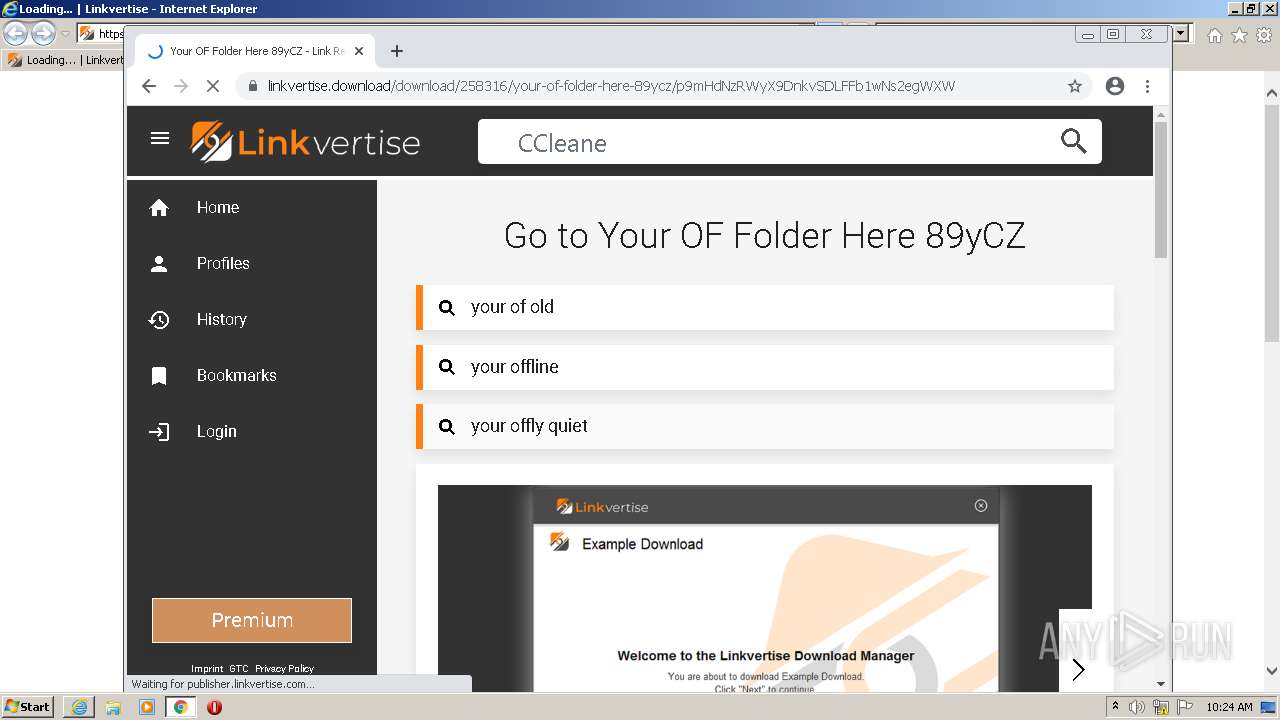This screenshot has height=720, width=1280.
Task: Click the taskbar clock showing 10:24 AM
Action: click(x=1229, y=707)
